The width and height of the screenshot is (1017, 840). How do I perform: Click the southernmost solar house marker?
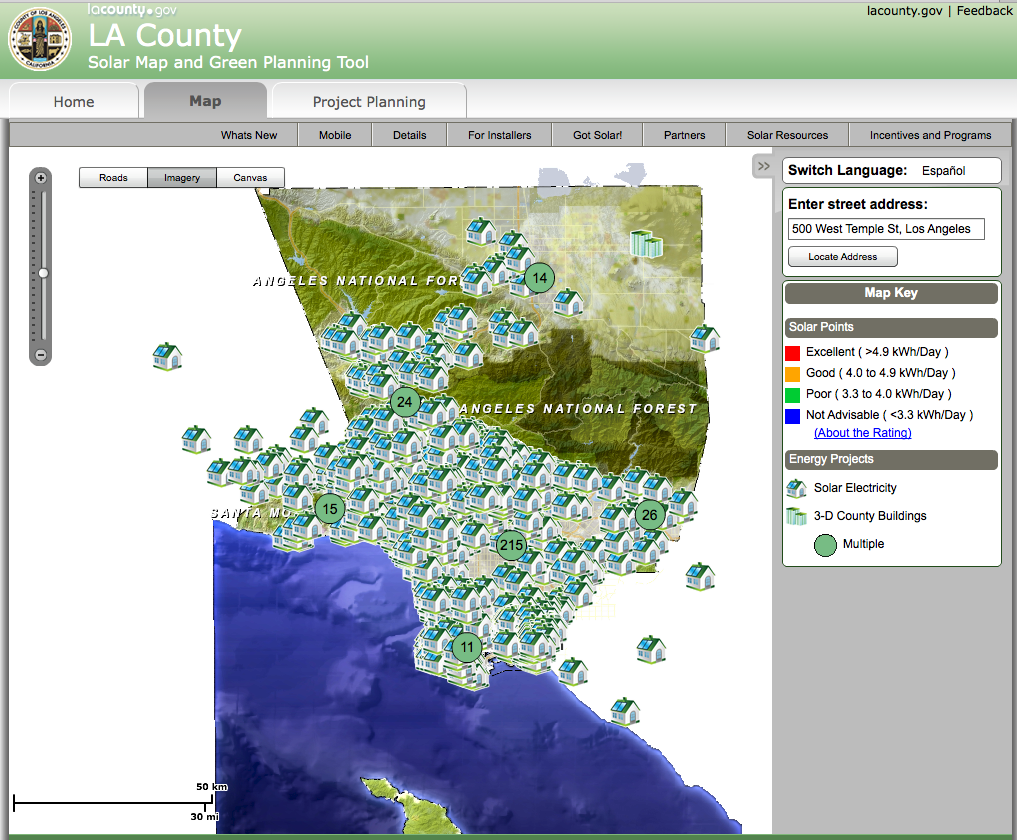625,712
